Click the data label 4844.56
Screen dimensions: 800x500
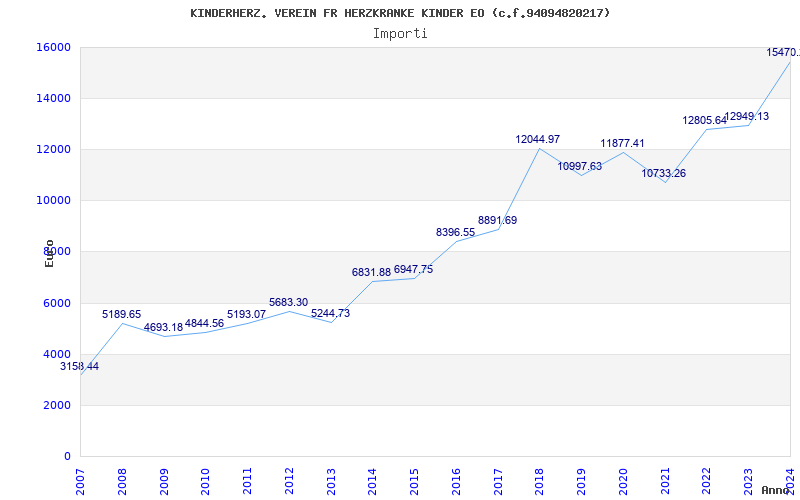click(204, 323)
